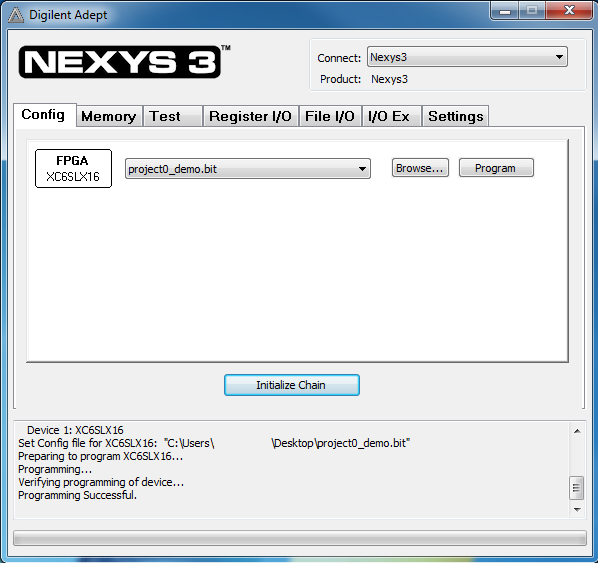Image resolution: width=598 pixels, height=563 pixels.
Task: Click the Digilent Adept title bar icon
Action: 16,15
